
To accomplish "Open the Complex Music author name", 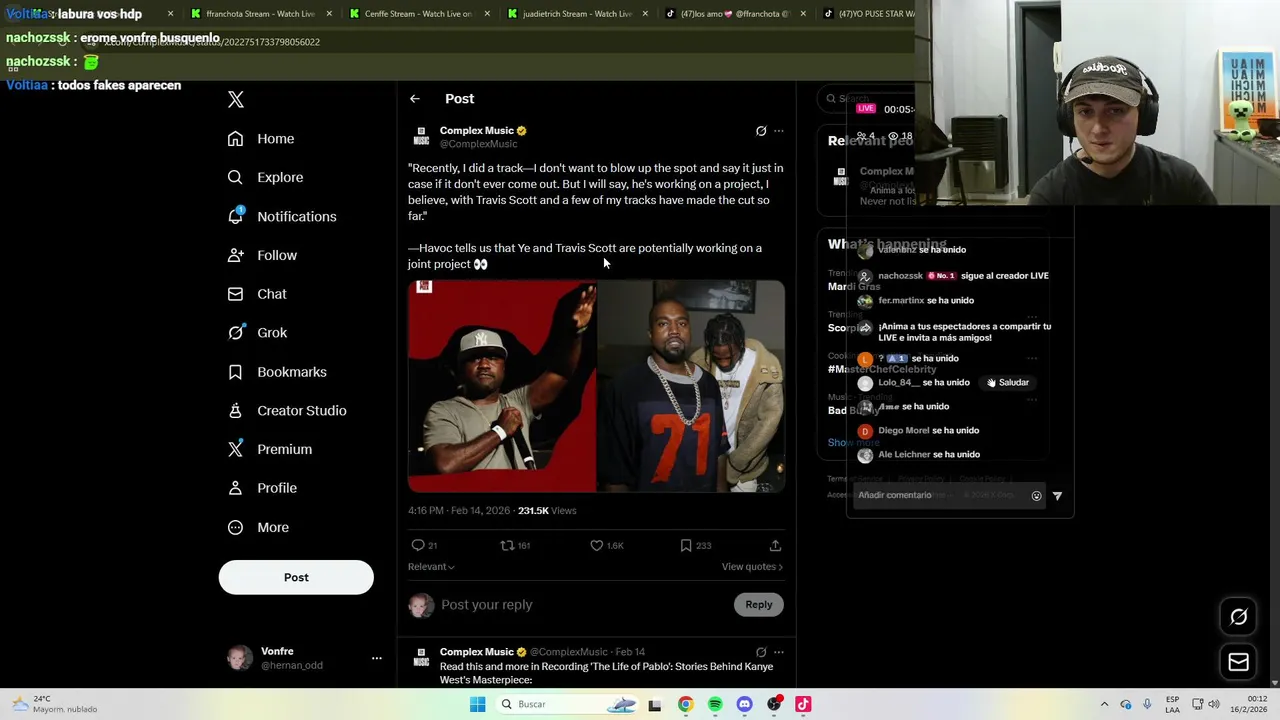I will pyautogui.click(x=477, y=130).
